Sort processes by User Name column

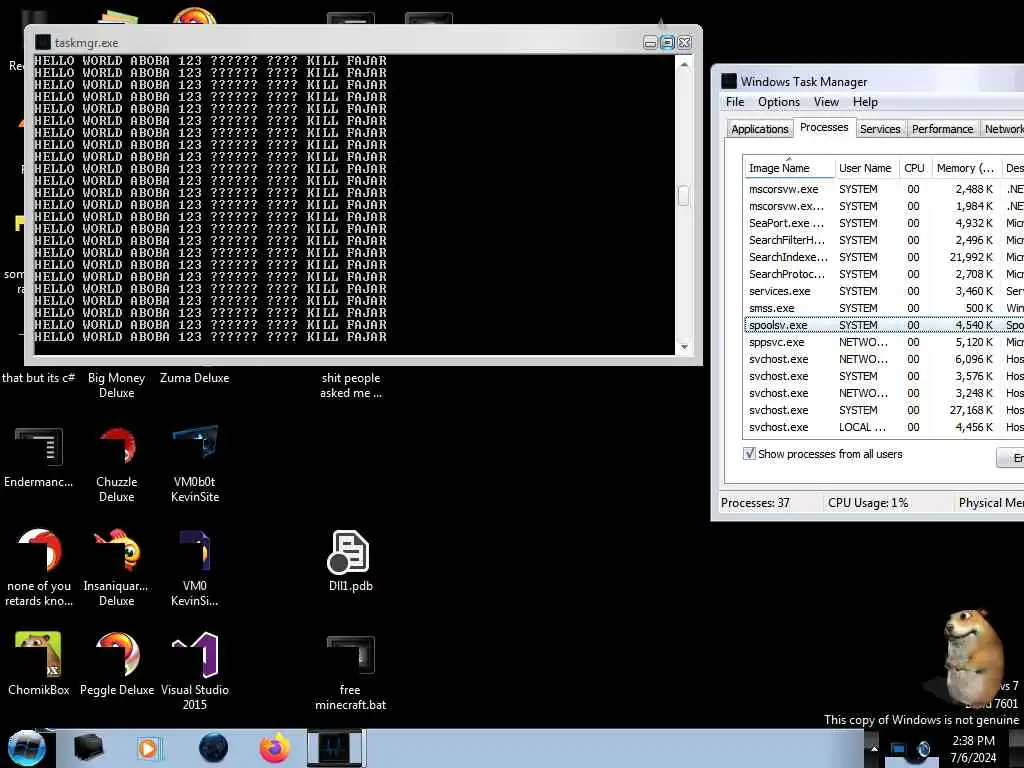pos(865,168)
